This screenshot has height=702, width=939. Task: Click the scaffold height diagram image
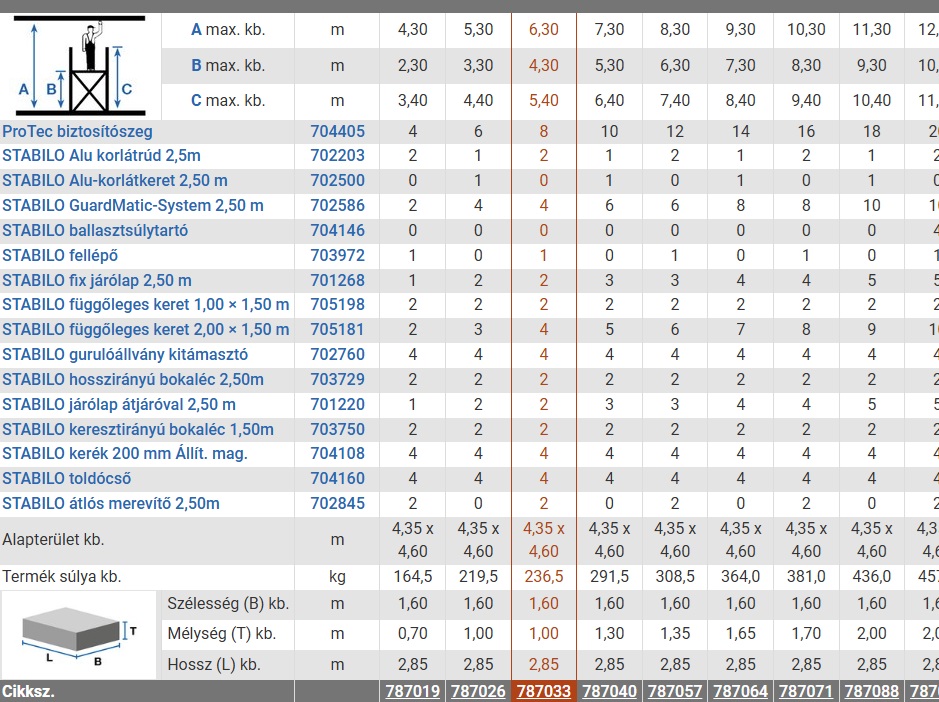(80, 66)
